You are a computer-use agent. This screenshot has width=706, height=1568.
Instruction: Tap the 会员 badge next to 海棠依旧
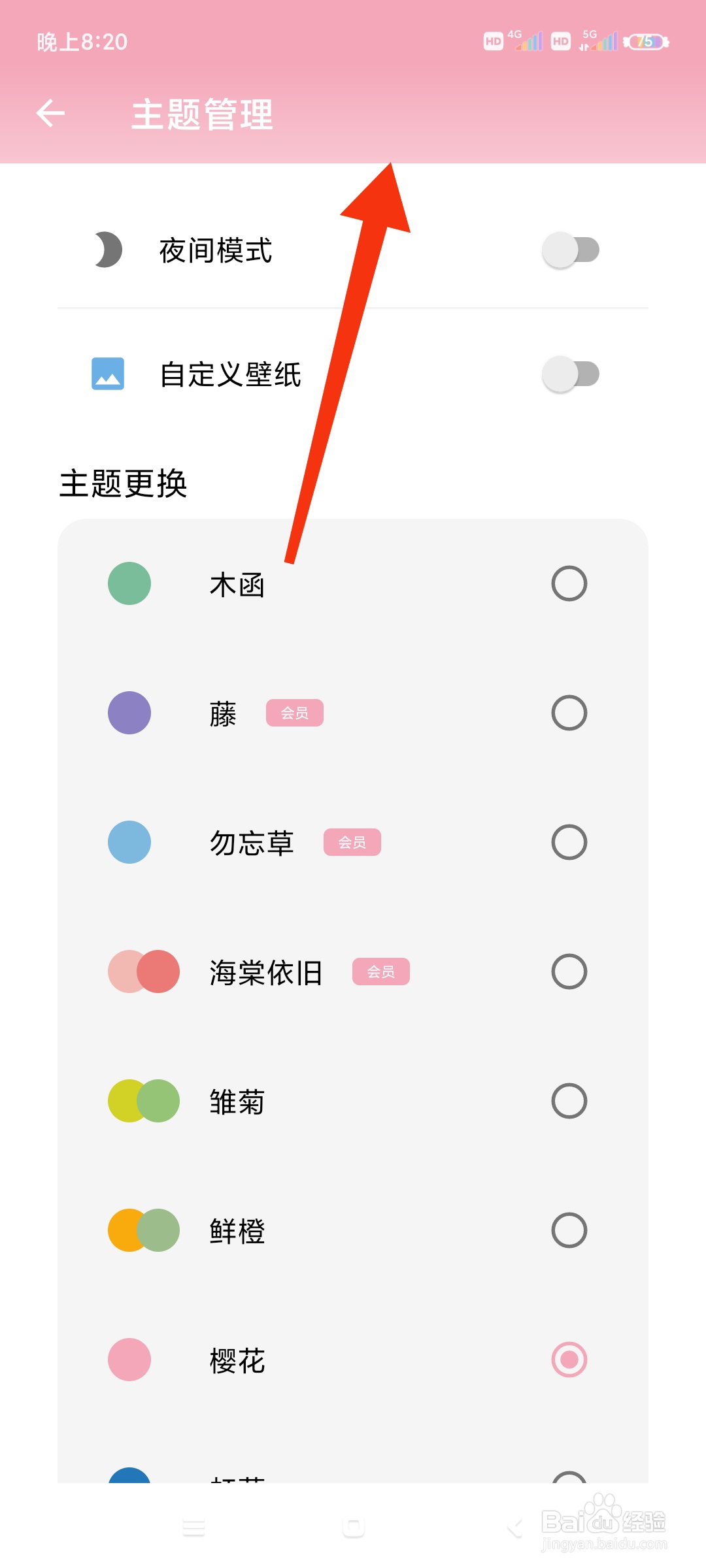pyautogui.click(x=381, y=972)
